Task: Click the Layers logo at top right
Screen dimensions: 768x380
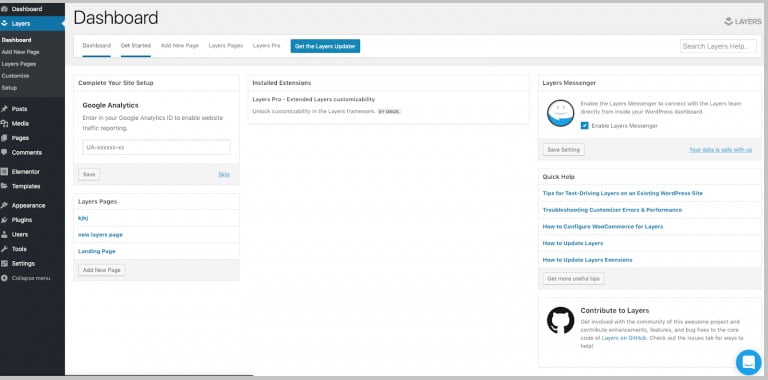Action: 743,22
